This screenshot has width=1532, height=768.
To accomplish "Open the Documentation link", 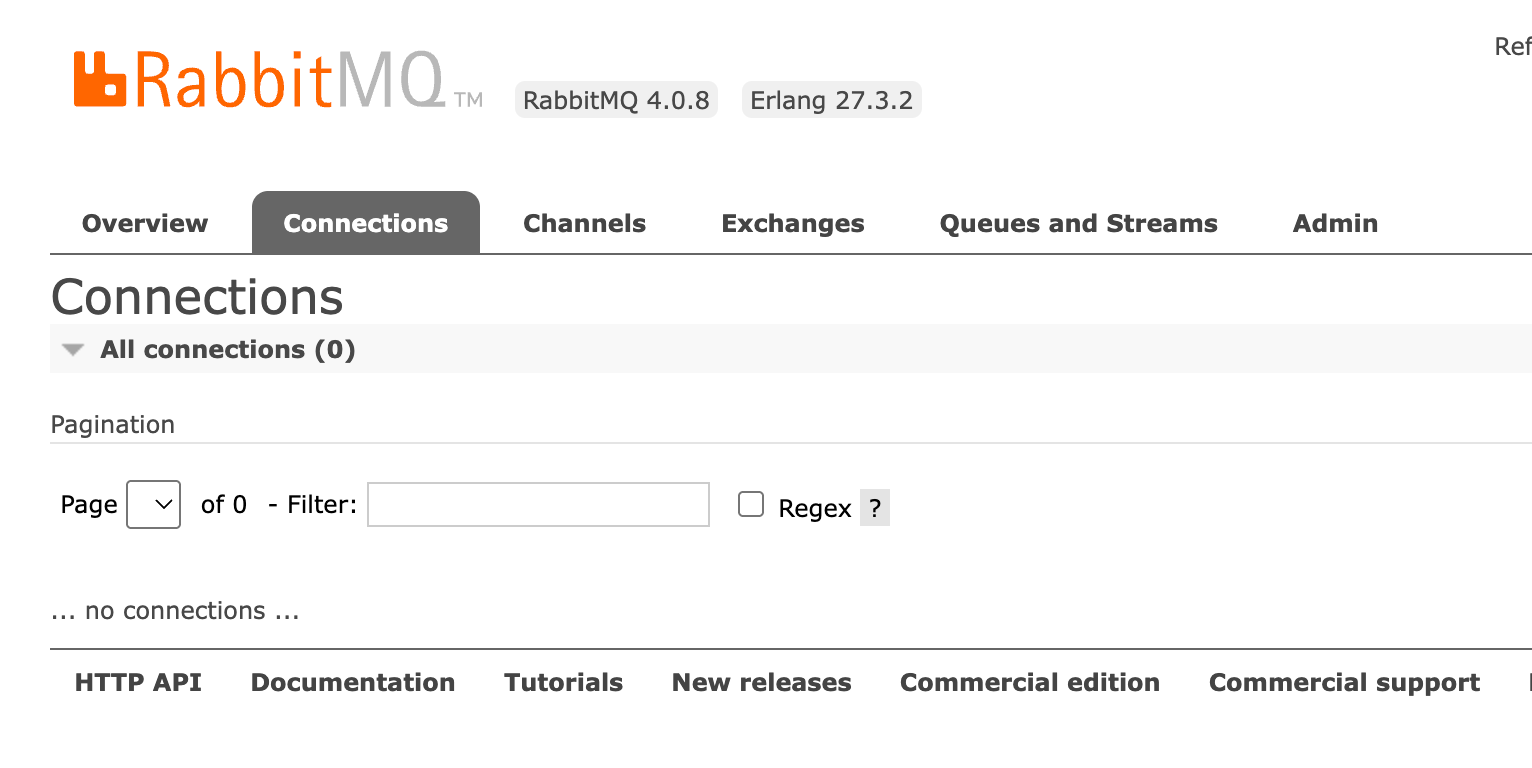I will click(353, 681).
